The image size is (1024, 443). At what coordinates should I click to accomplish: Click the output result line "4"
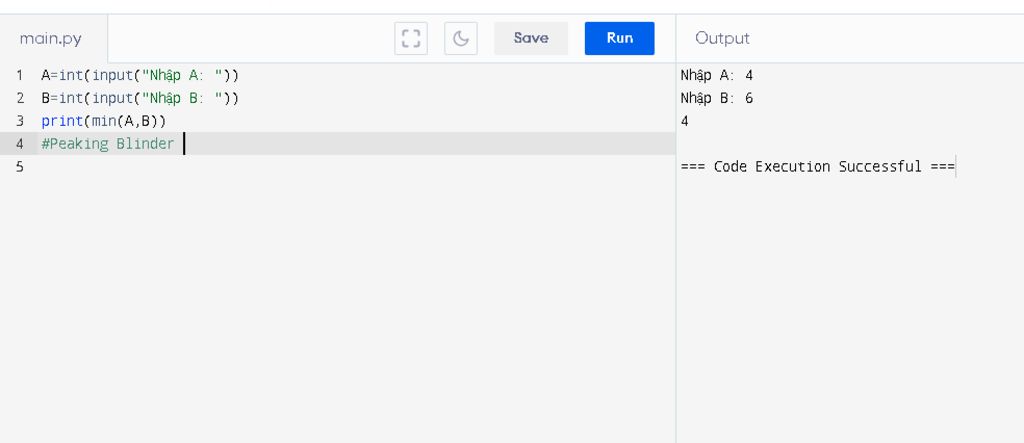[684, 122]
